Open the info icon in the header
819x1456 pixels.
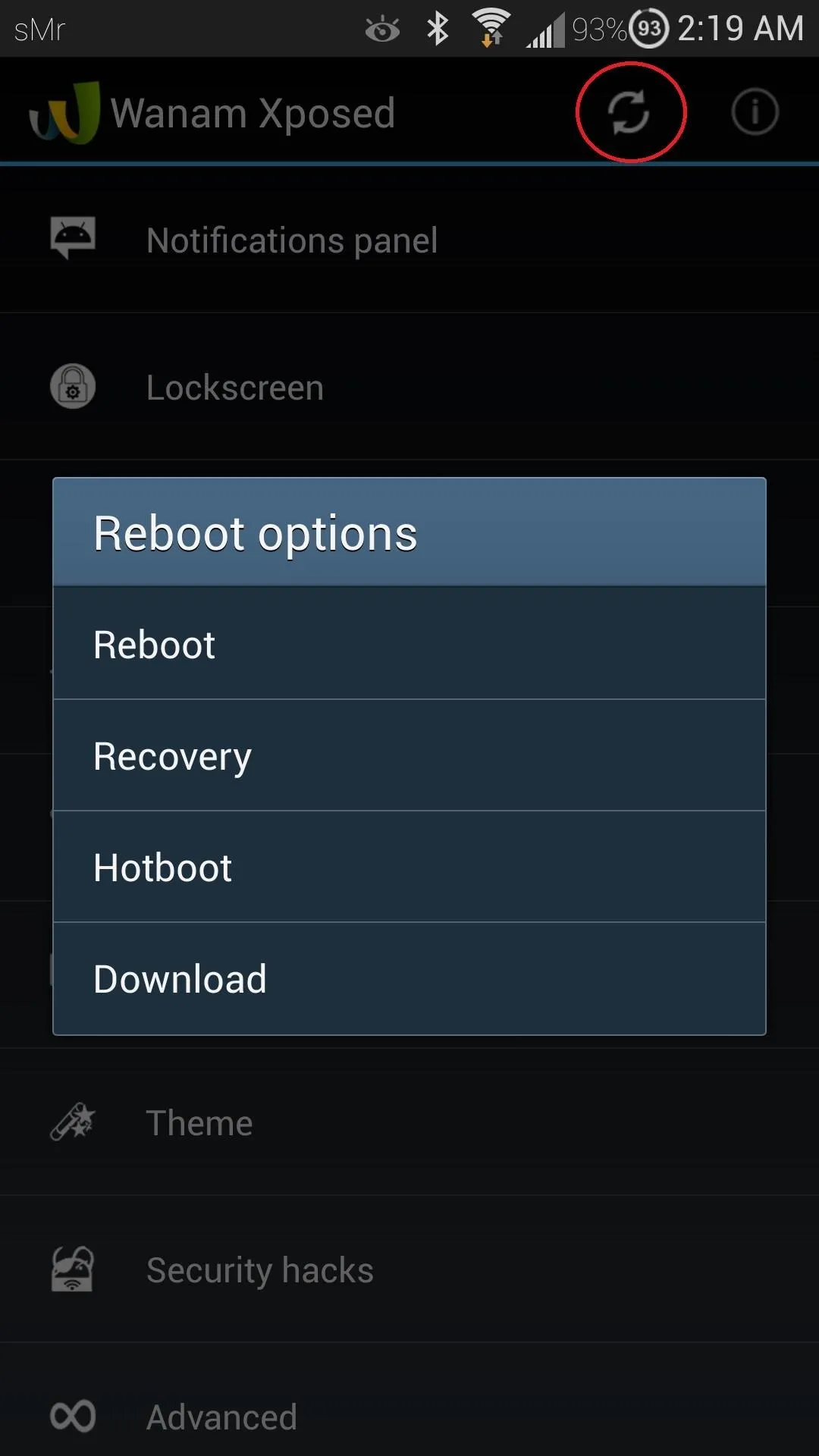755,112
